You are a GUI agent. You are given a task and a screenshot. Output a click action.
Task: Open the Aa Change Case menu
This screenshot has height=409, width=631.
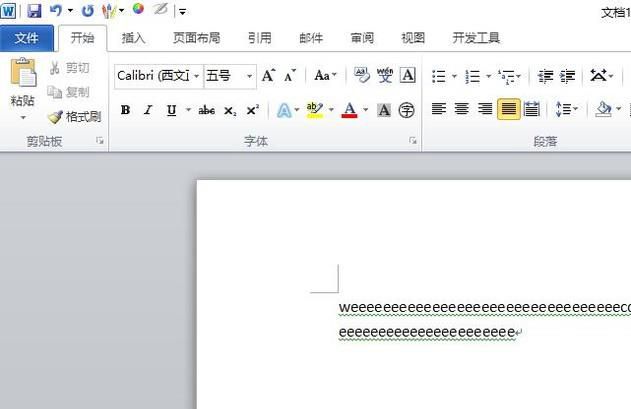coord(325,75)
